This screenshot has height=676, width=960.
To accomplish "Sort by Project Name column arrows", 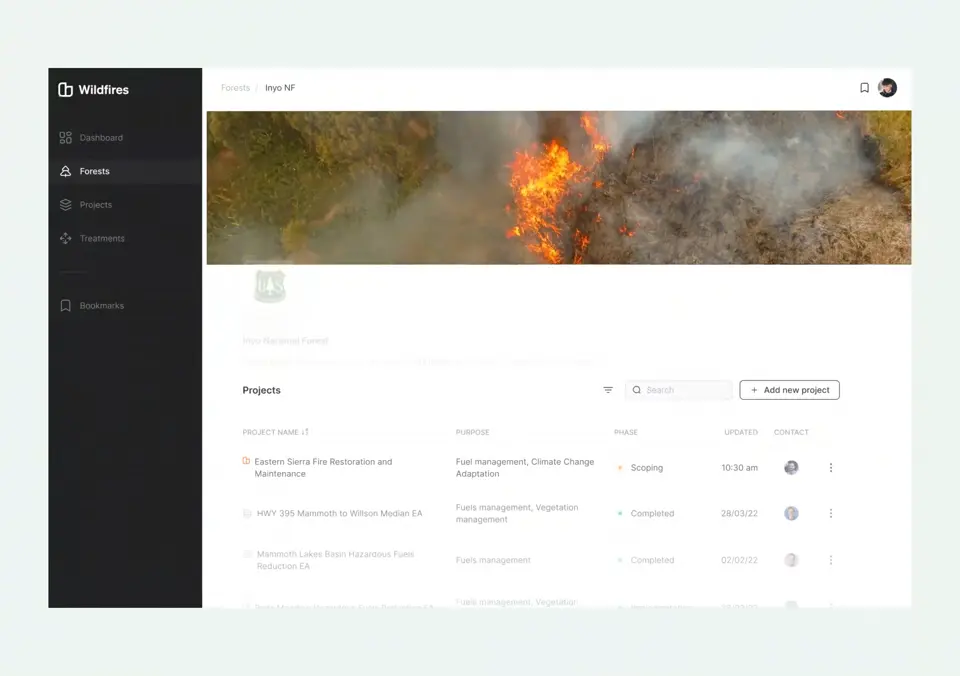I will click(305, 432).
